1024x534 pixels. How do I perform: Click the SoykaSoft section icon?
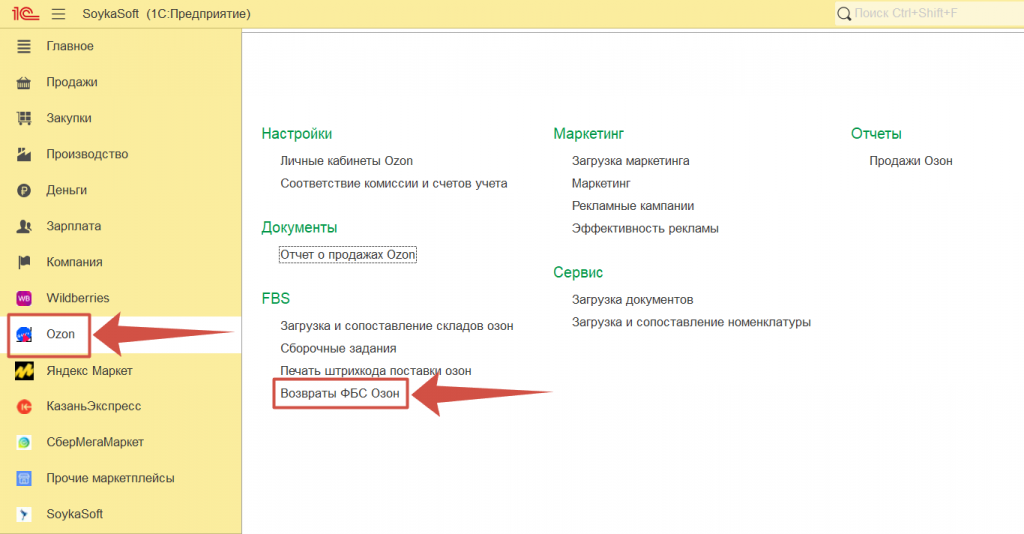[x=25, y=514]
